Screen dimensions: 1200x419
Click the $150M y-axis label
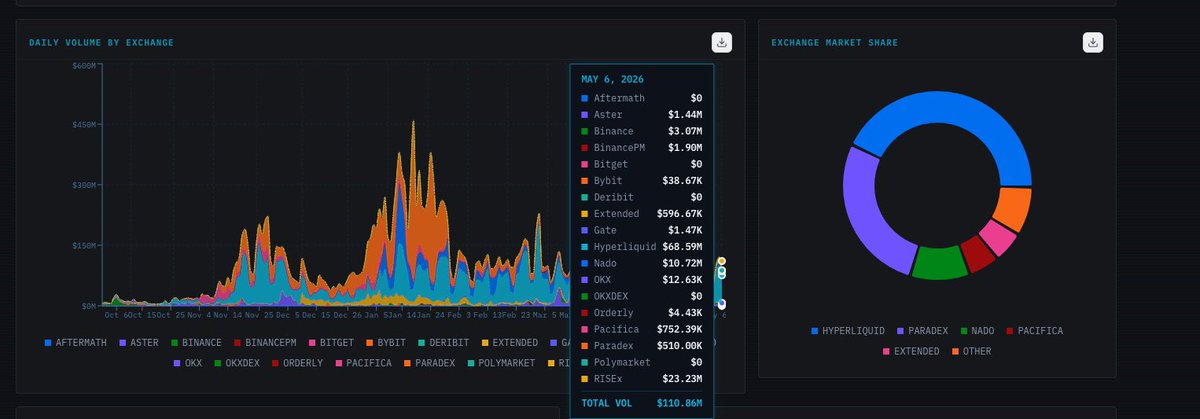pyautogui.click(x=83, y=245)
